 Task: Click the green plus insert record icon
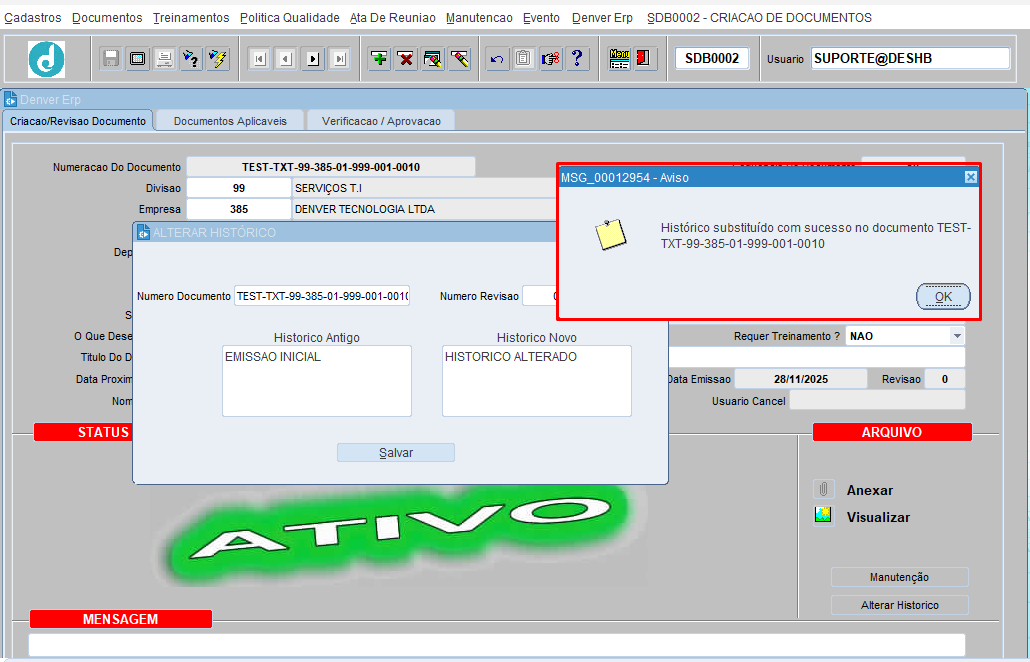coord(379,59)
